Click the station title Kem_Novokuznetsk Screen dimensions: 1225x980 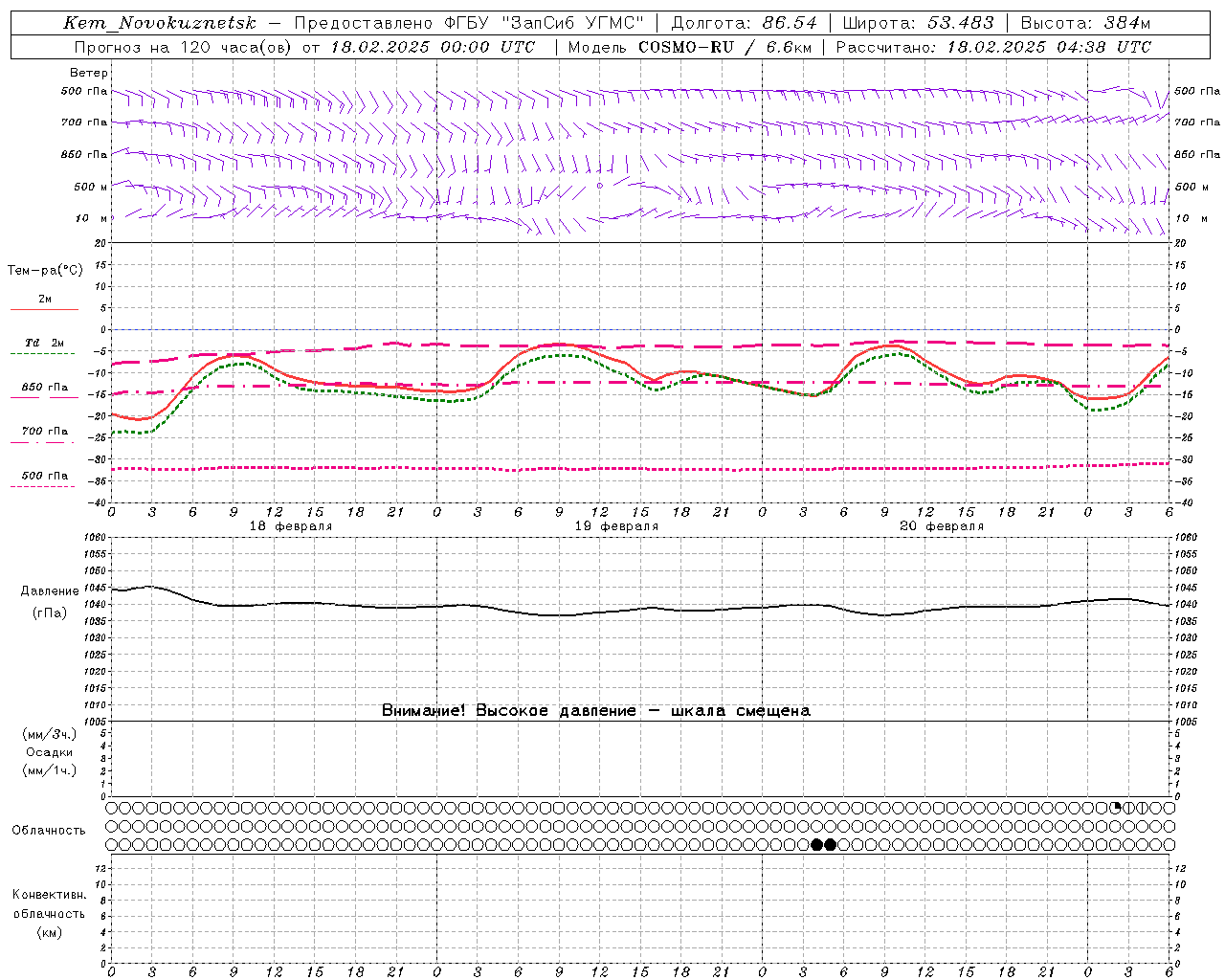pos(160,23)
